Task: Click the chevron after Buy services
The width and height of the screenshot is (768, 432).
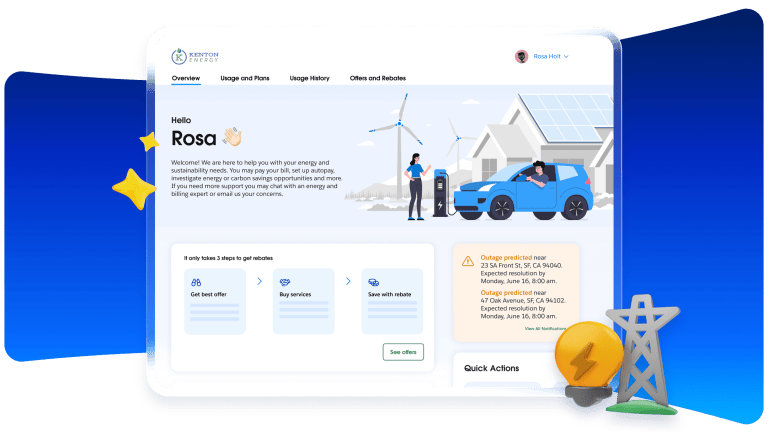Action: [x=348, y=281]
